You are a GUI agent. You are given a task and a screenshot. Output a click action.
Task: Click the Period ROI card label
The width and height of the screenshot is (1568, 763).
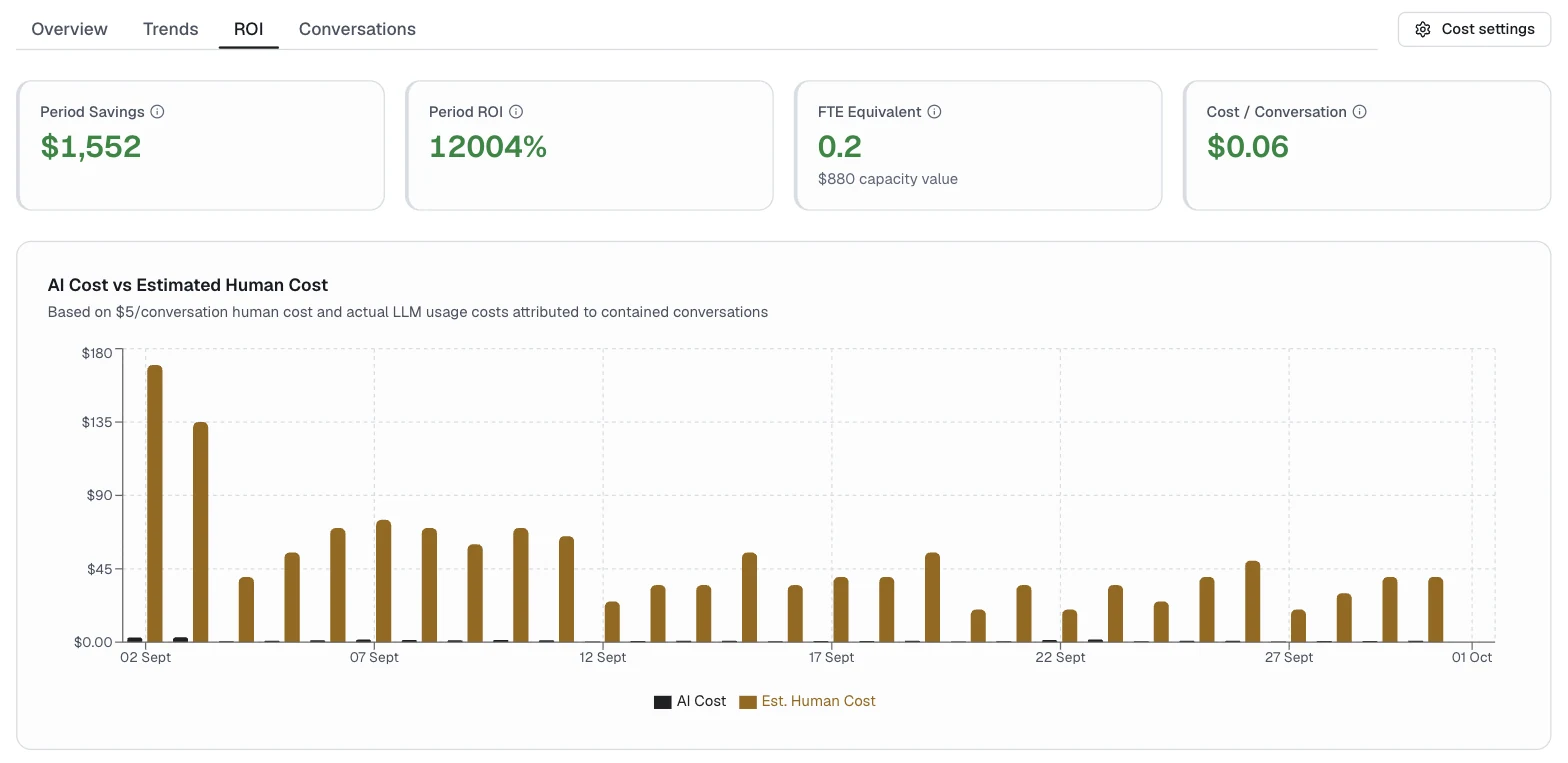point(466,112)
